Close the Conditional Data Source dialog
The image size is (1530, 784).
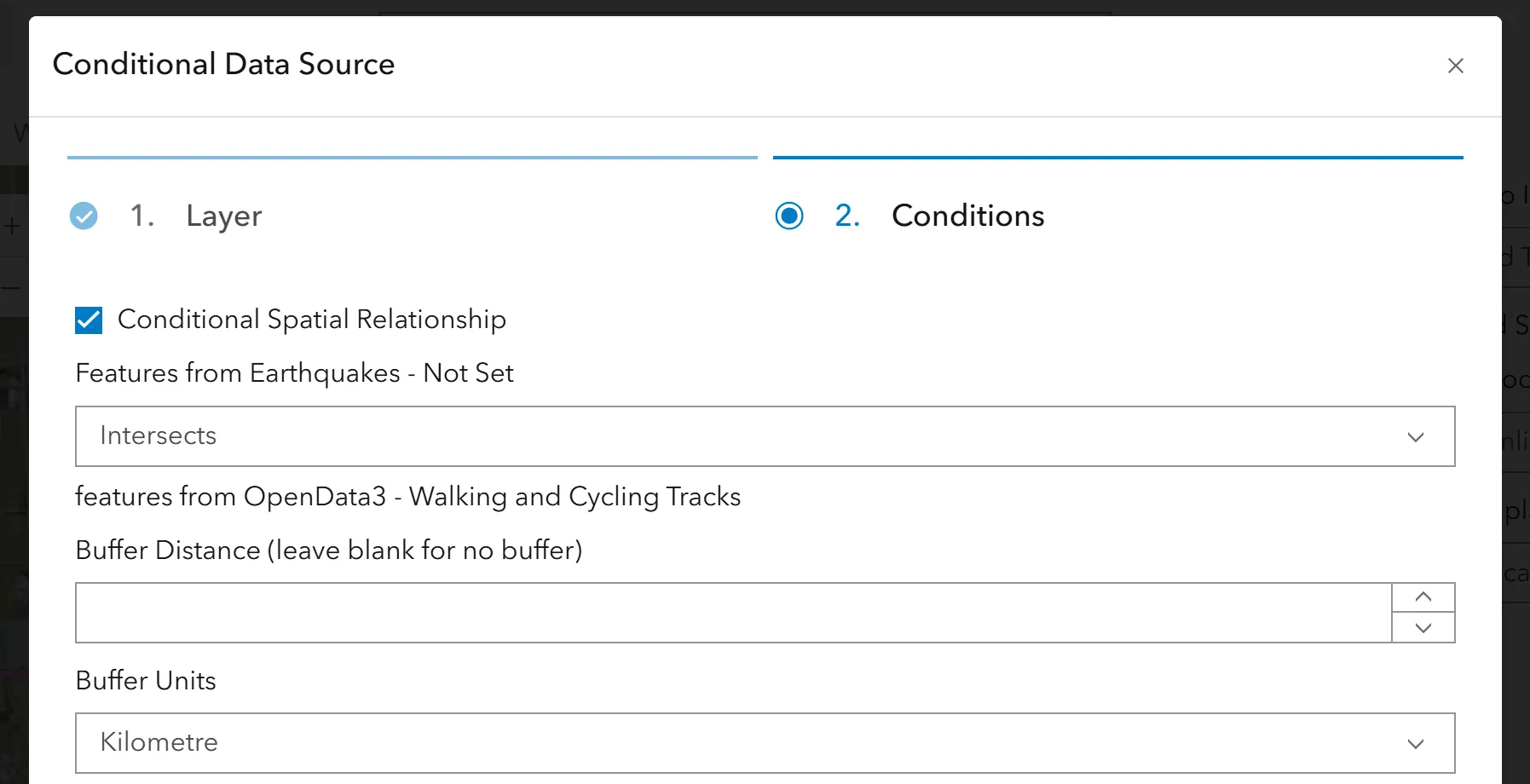point(1455,66)
